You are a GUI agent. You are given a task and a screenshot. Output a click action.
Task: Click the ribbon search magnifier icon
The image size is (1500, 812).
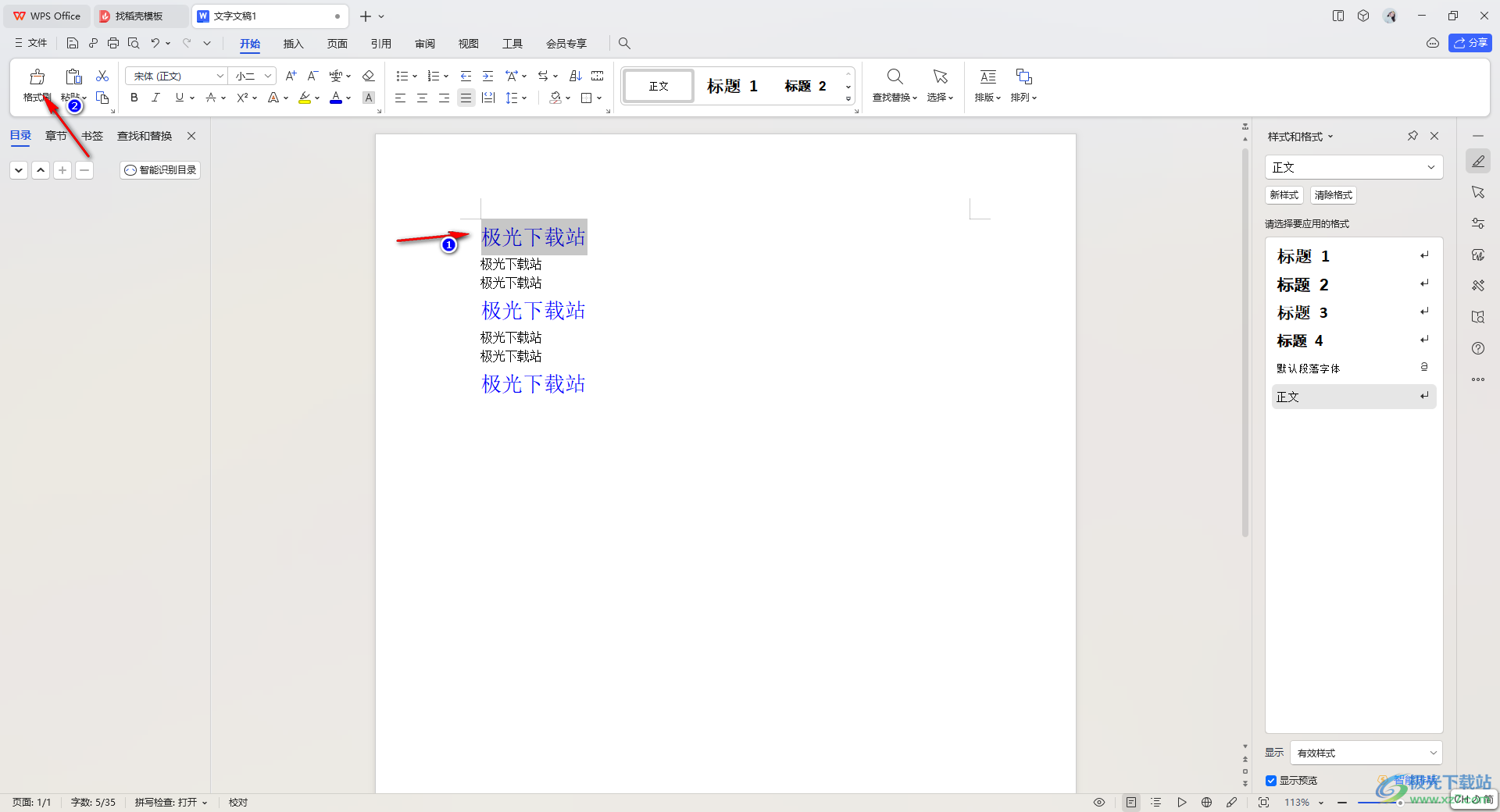pos(624,43)
